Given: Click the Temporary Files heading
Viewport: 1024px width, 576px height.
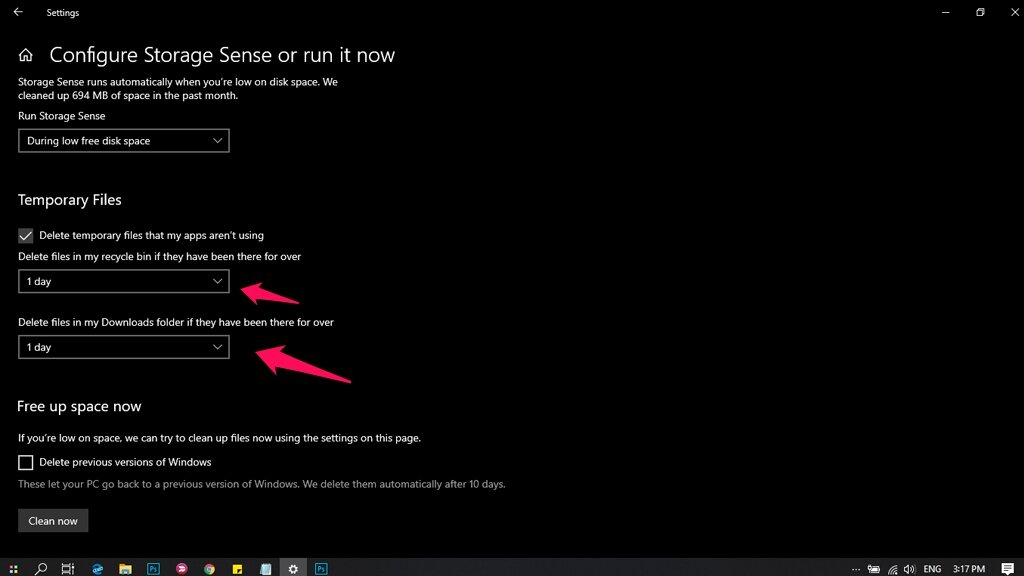Looking at the screenshot, I should [x=69, y=200].
